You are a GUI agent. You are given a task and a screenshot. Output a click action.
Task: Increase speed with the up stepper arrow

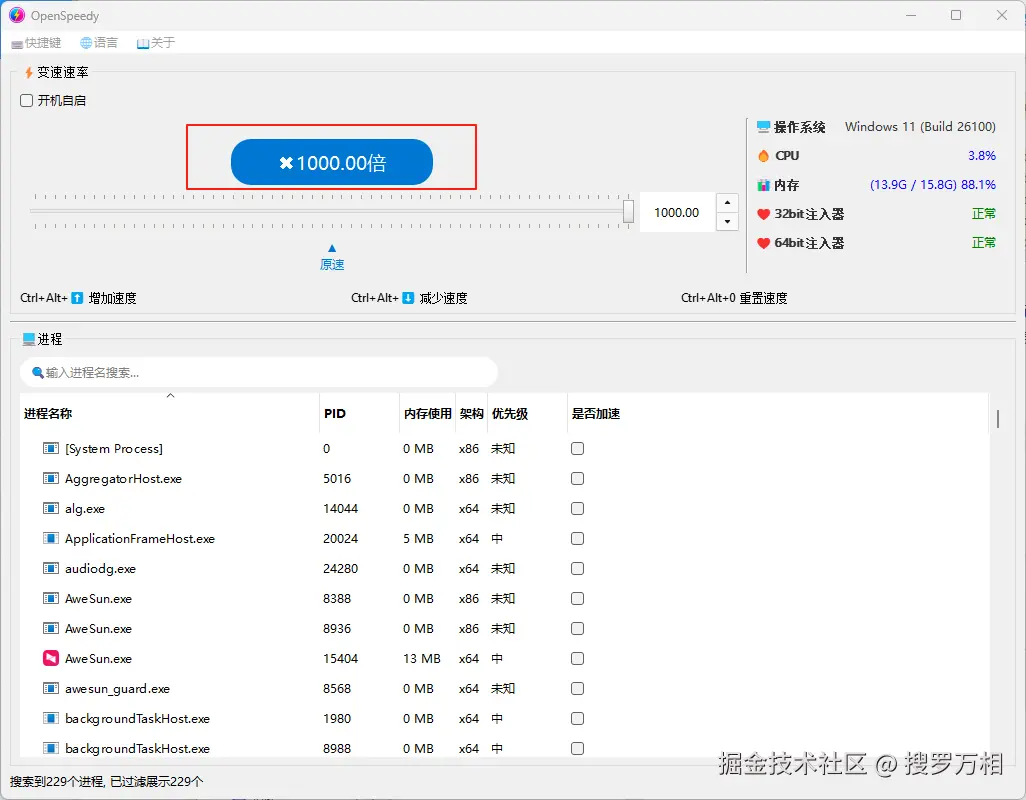(x=727, y=203)
